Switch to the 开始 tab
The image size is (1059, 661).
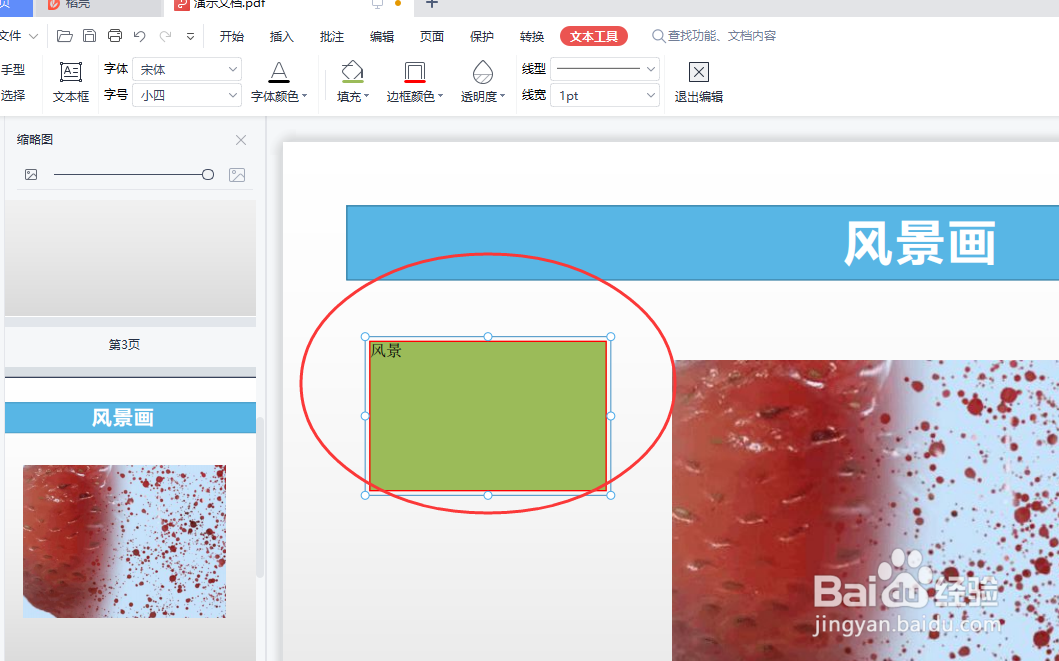tap(232, 36)
